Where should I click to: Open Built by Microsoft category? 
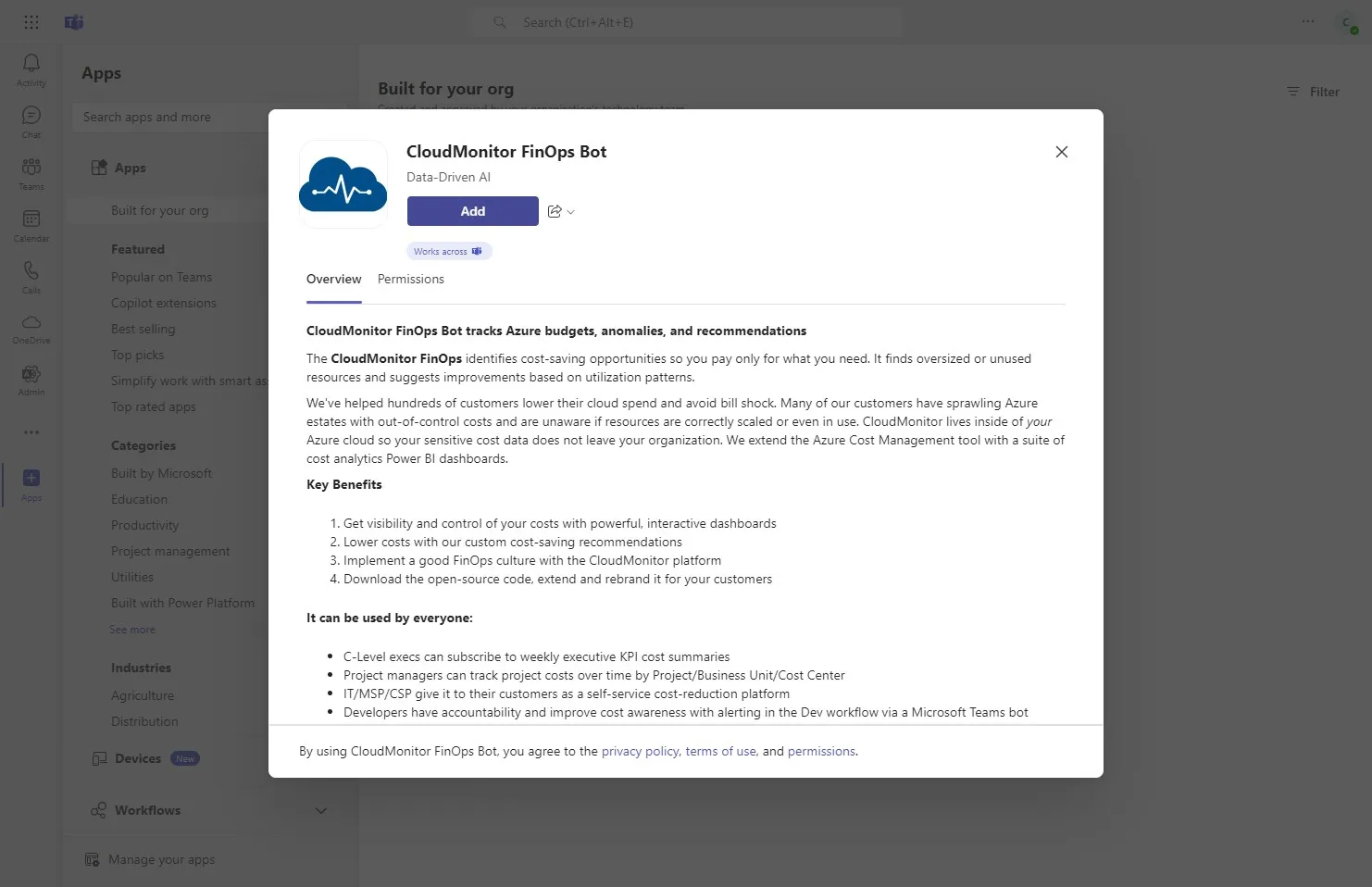[x=162, y=473]
